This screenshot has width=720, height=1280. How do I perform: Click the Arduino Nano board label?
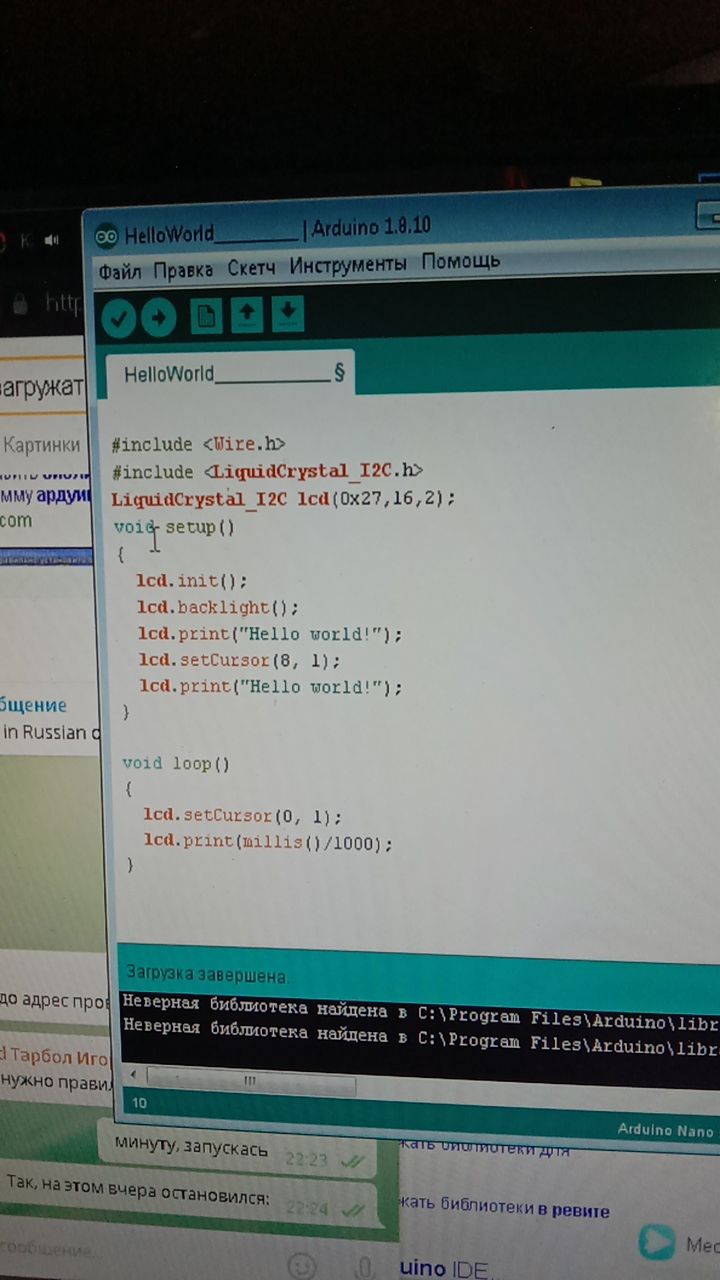666,1130
